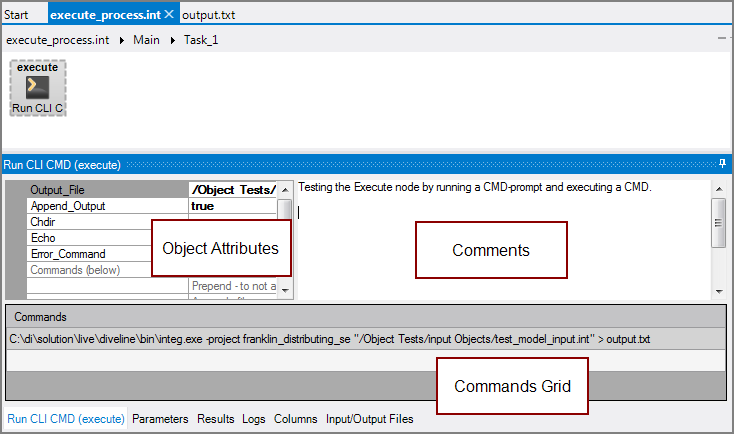Open the Logs tab
This screenshot has width=734, height=434.
254,419
